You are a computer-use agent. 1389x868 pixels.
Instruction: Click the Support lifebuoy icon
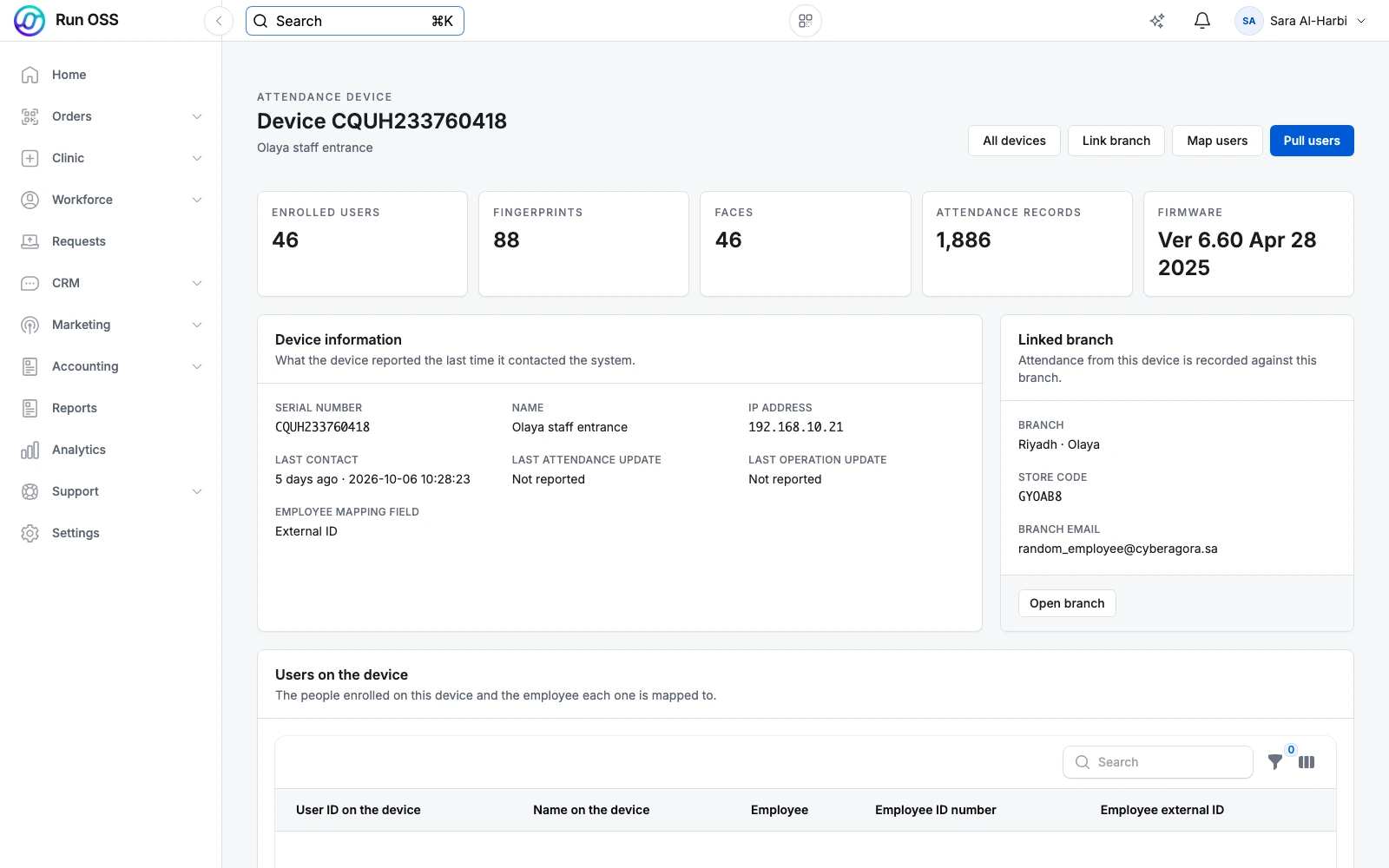pyautogui.click(x=30, y=491)
